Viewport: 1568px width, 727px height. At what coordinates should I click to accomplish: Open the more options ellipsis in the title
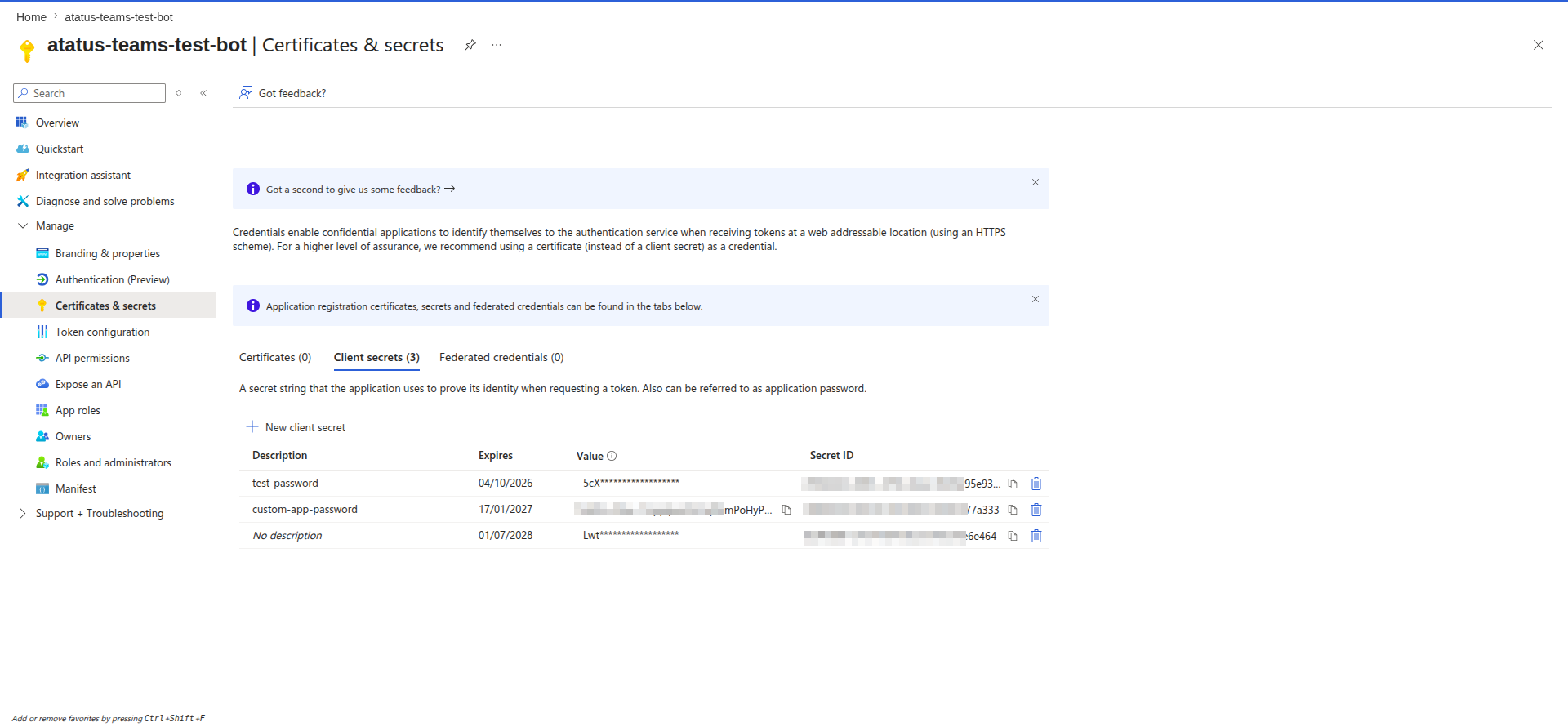point(497,45)
